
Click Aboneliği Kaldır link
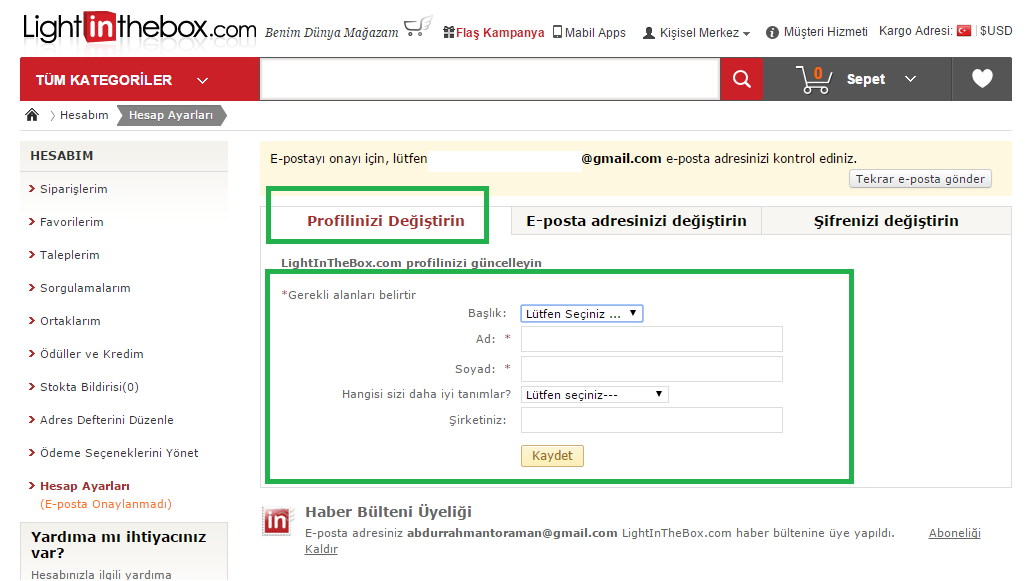[954, 533]
